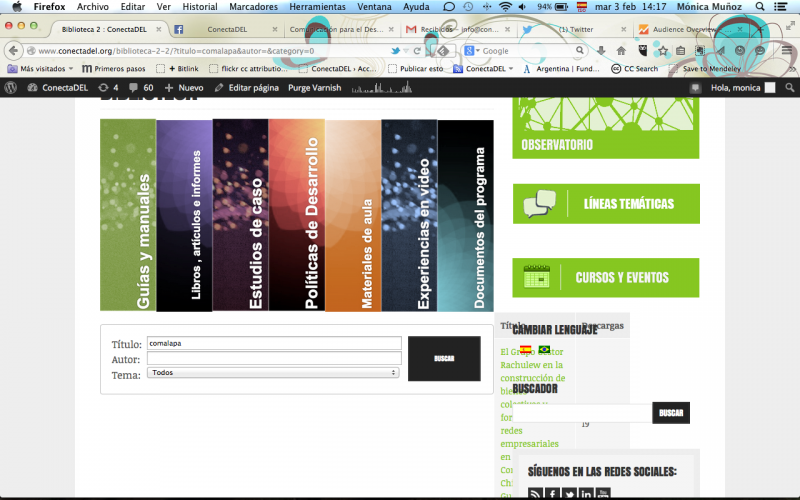
Task: Open the WordPress logo menu in admin bar
Action: coord(11,88)
